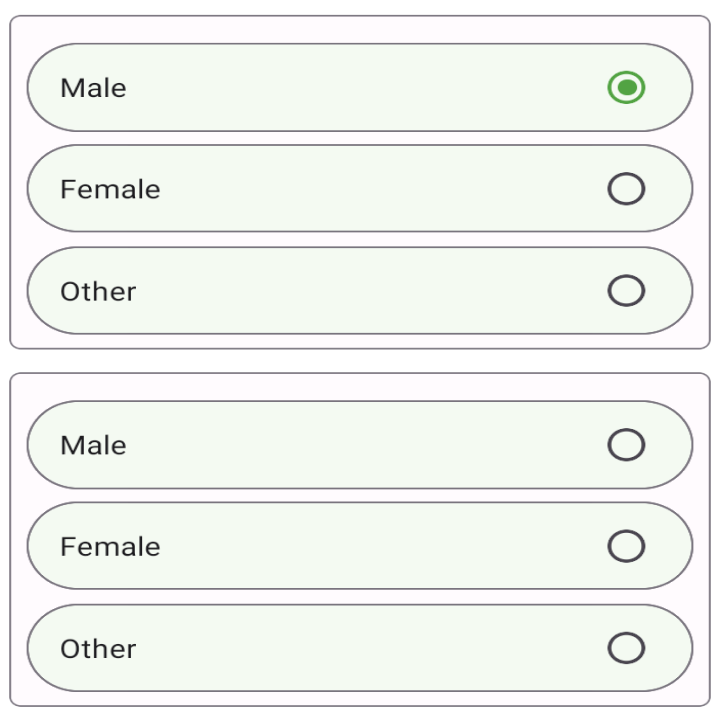Tap the middle of lower Other option row
The image size is (720, 720).
click(x=360, y=648)
